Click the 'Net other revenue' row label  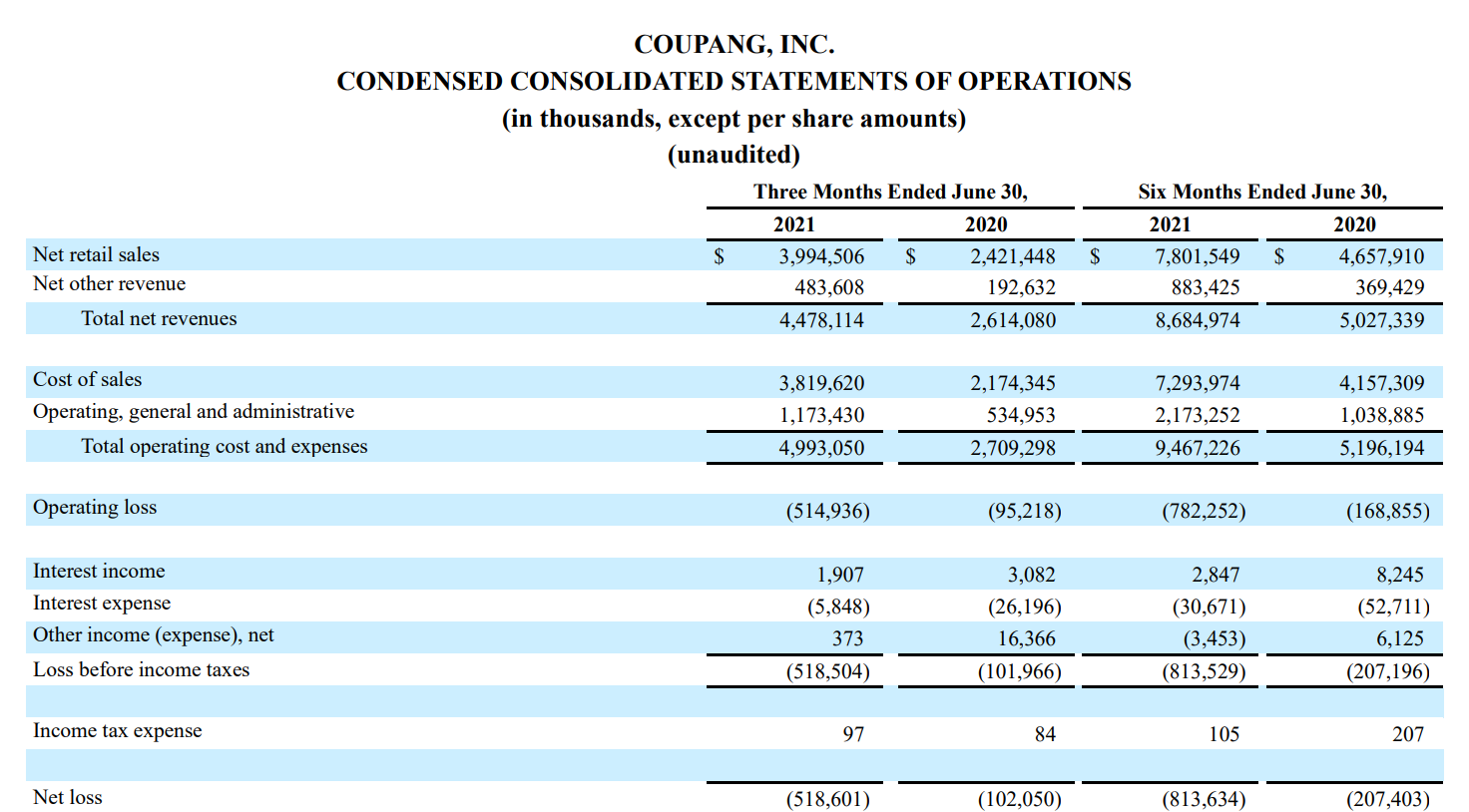(109, 283)
